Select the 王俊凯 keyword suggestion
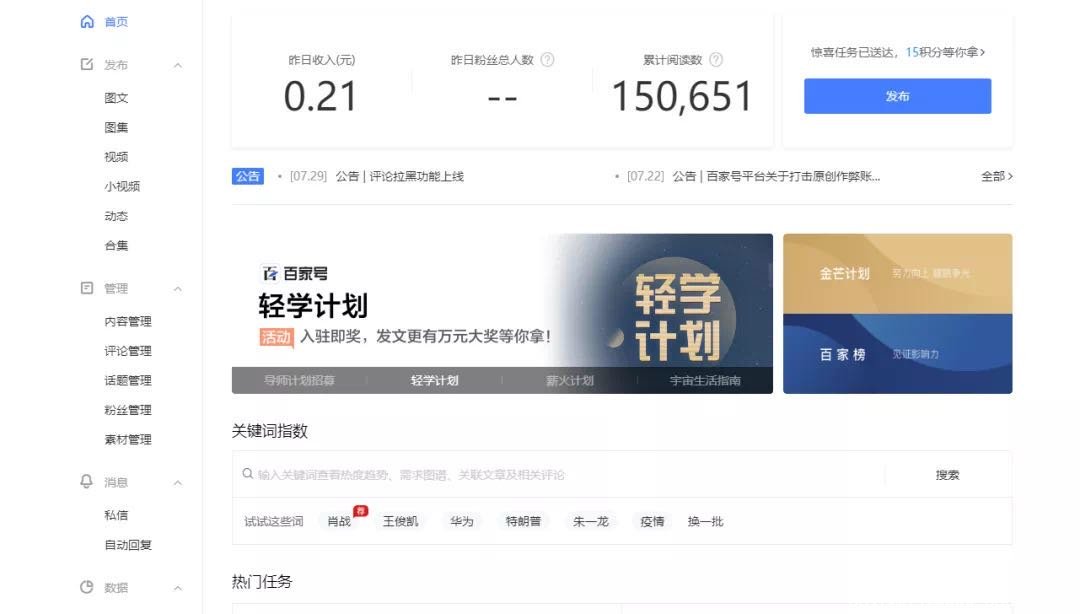This screenshot has width=1080, height=614. (400, 522)
